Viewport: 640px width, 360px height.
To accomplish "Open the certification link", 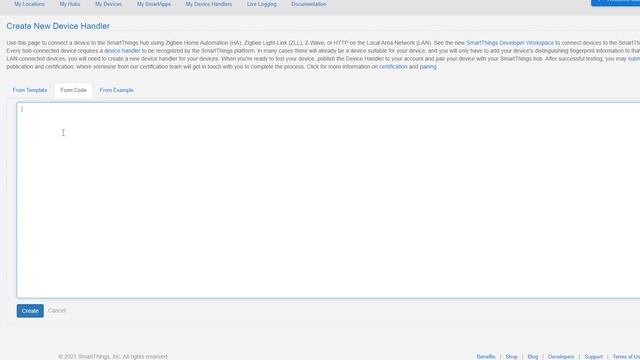I will [393, 67].
